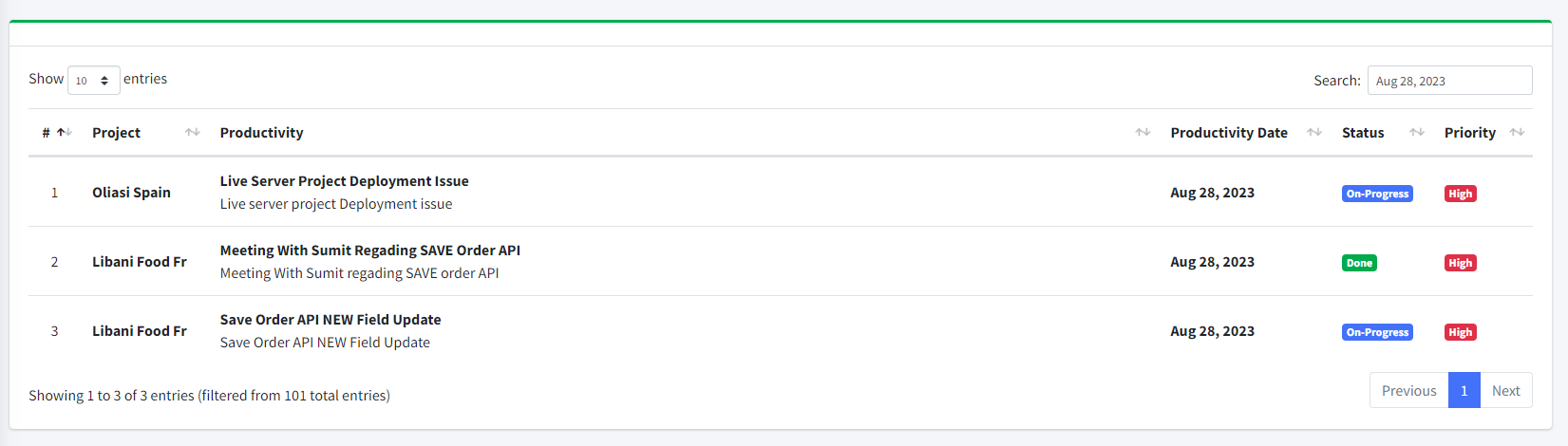Click High priority badge in third row
Viewport: 1568px width, 446px height.
[1460, 332]
